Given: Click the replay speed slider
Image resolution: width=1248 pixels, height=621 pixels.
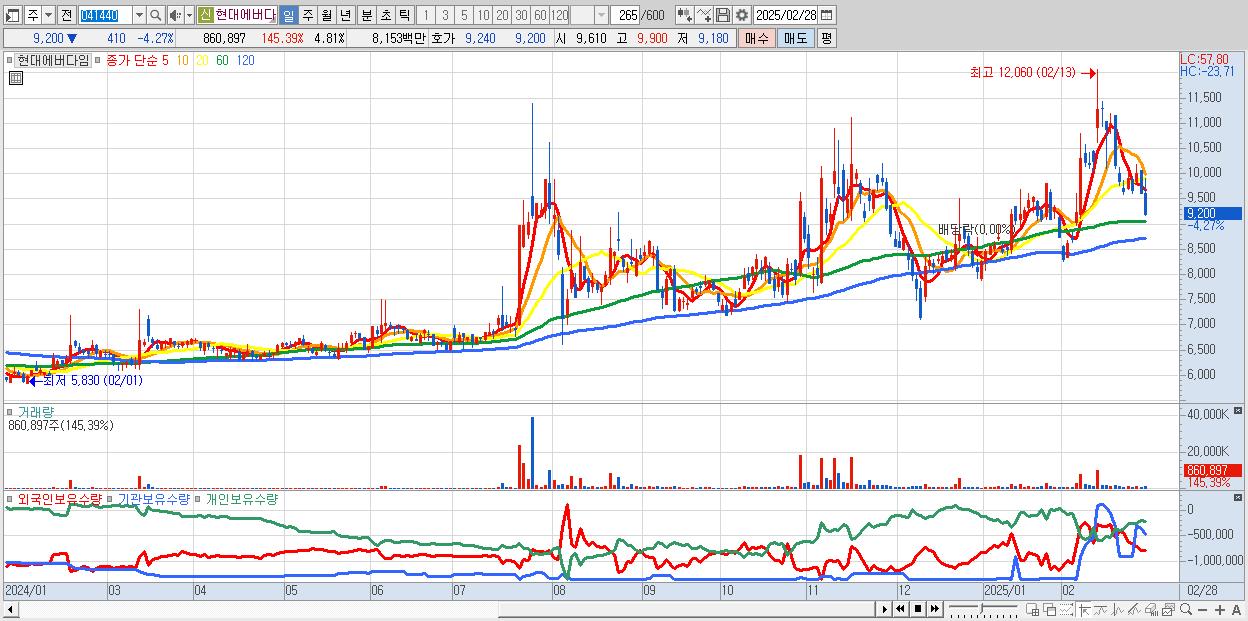Looking at the screenshot, I should [x=983, y=609].
